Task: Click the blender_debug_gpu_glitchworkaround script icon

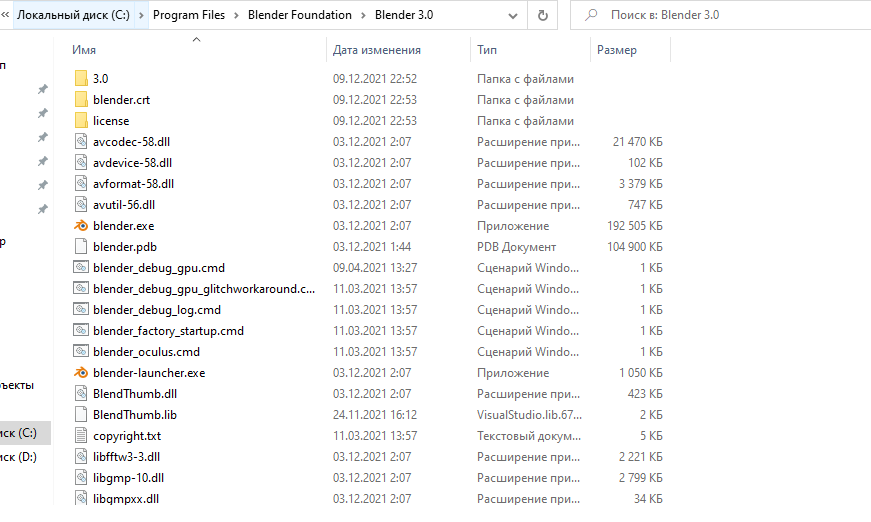Action: (81, 288)
